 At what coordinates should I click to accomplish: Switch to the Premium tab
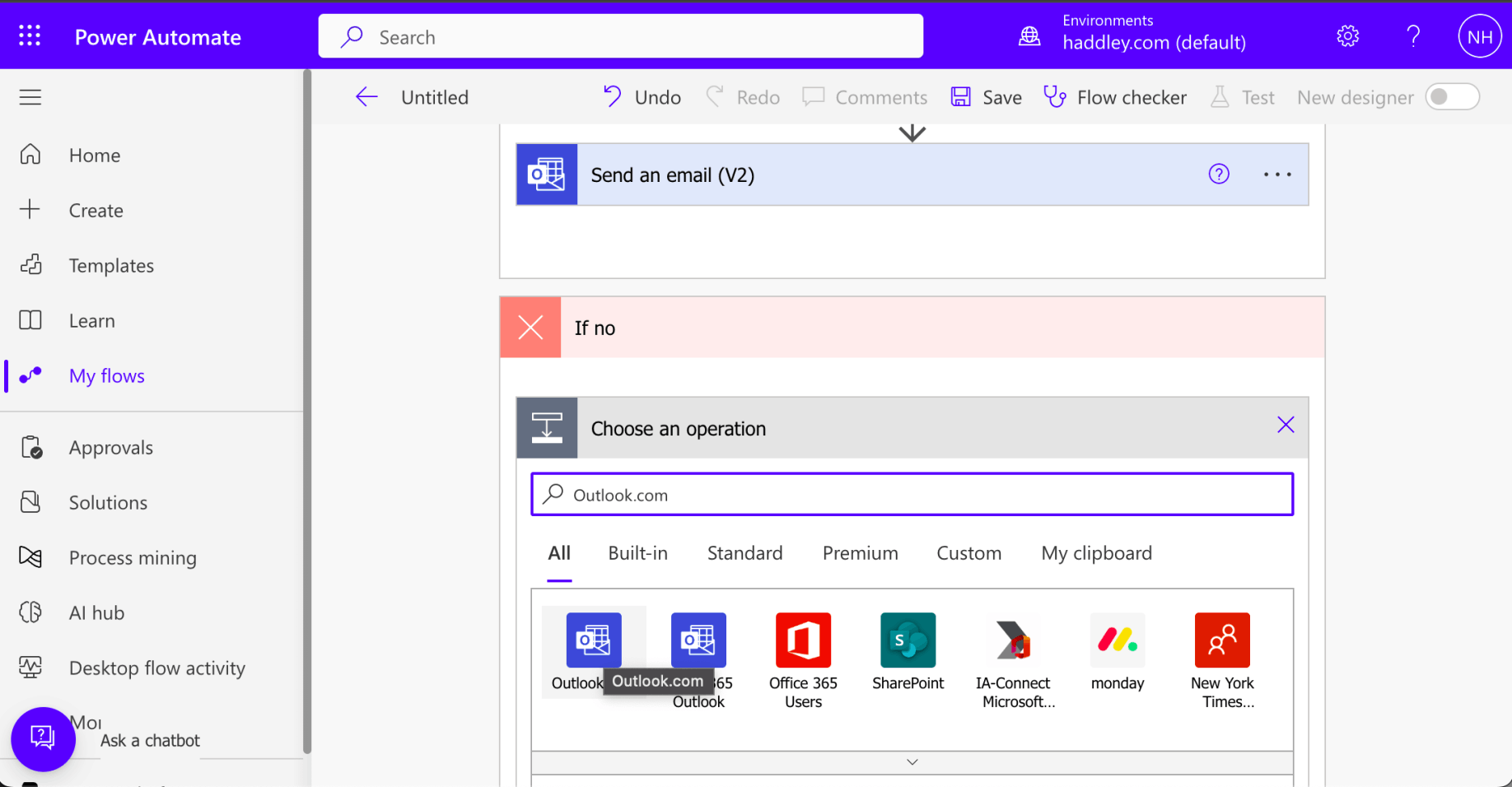point(860,553)
